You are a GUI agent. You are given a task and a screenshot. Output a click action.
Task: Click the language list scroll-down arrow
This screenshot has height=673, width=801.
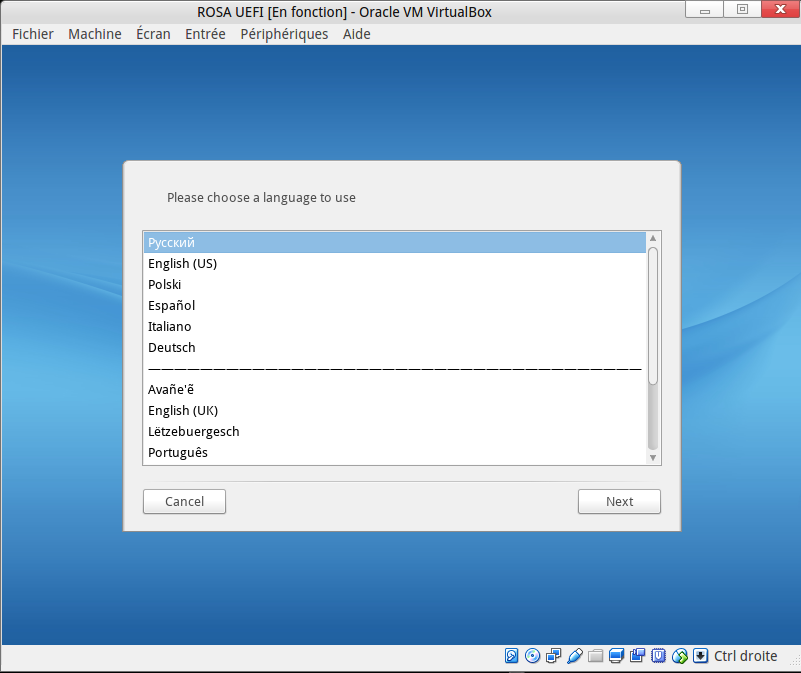(653, 458)
